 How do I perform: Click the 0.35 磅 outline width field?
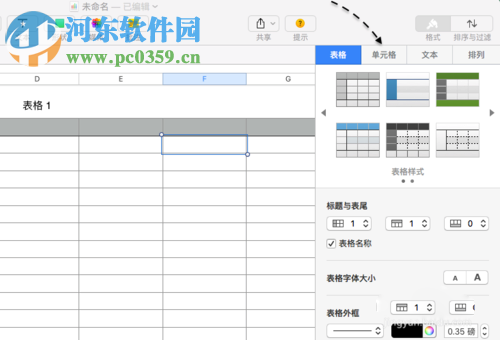click(461, 331)
